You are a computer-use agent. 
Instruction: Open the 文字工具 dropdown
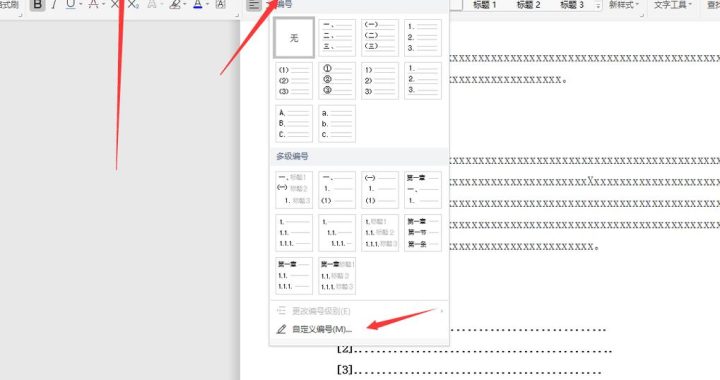click(673, 5)
